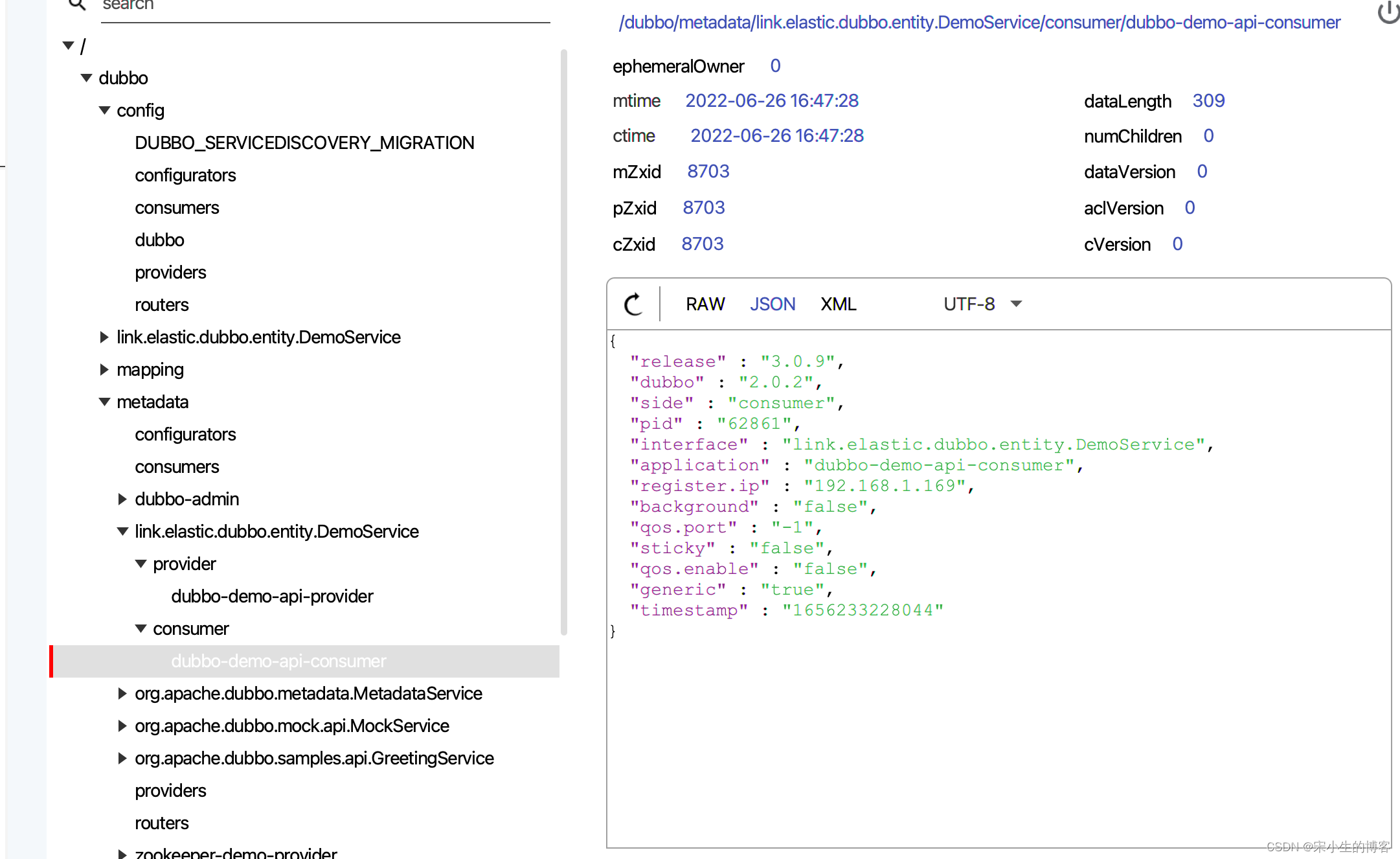
Task: Collapse the consumer node arrow
Action: 141,628
